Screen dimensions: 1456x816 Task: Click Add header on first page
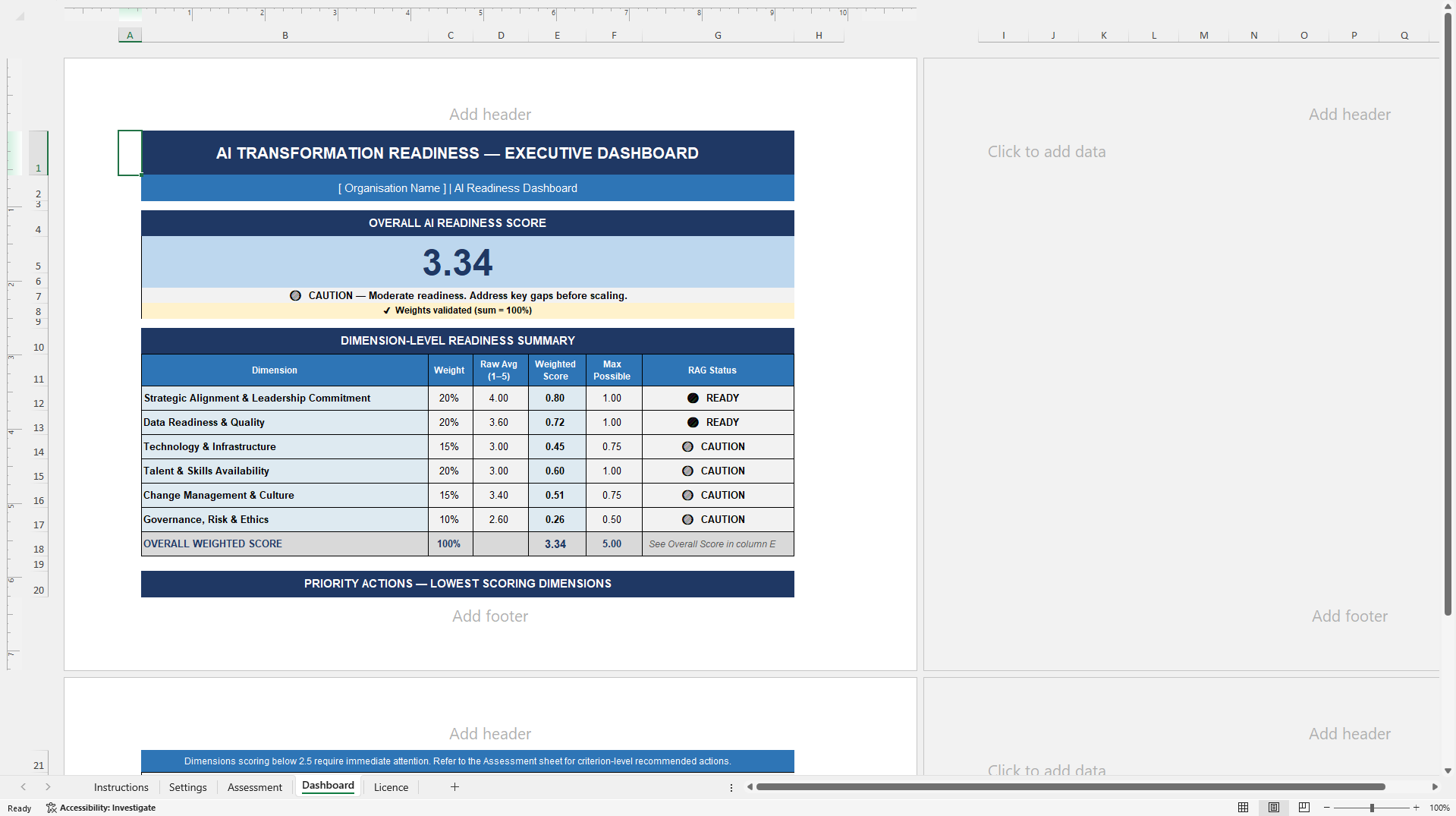point(490,115)
